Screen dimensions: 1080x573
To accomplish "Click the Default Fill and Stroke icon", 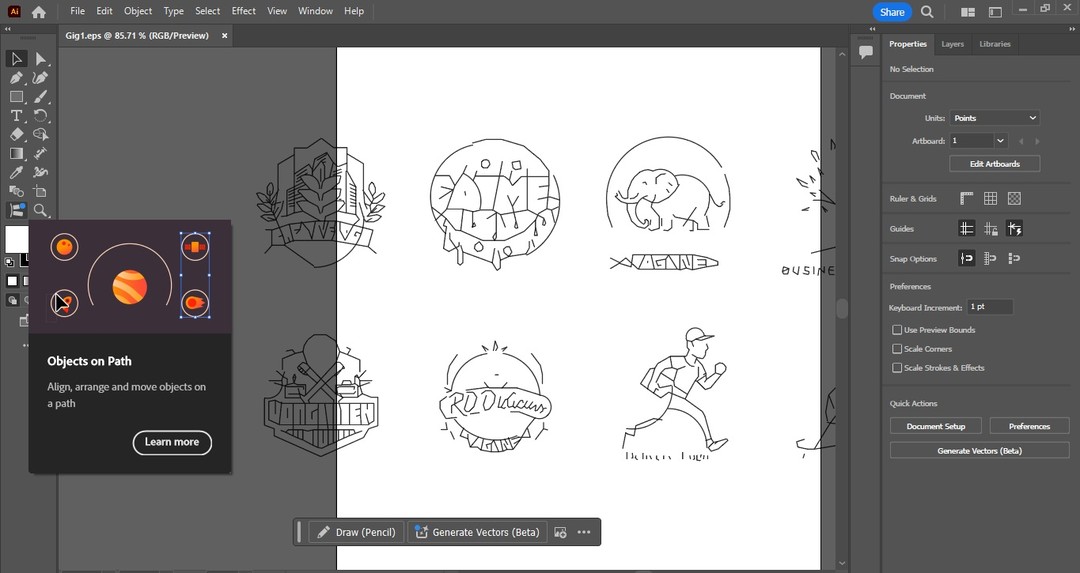I will pyautogui.click(x=10, y=262).
